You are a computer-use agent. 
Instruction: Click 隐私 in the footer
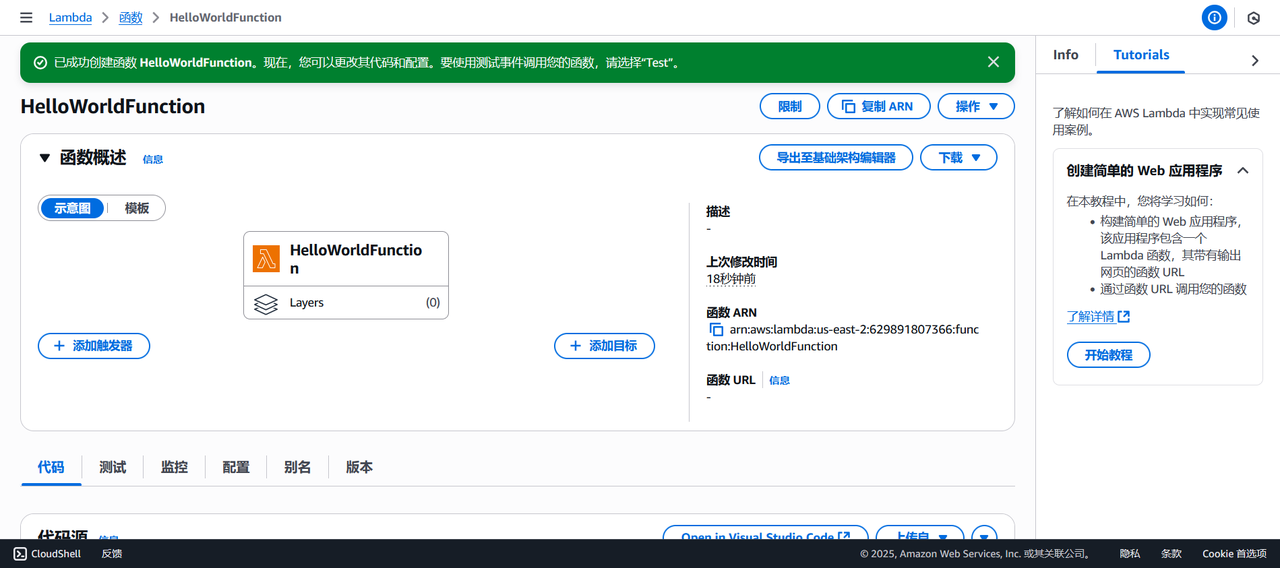1129,553
